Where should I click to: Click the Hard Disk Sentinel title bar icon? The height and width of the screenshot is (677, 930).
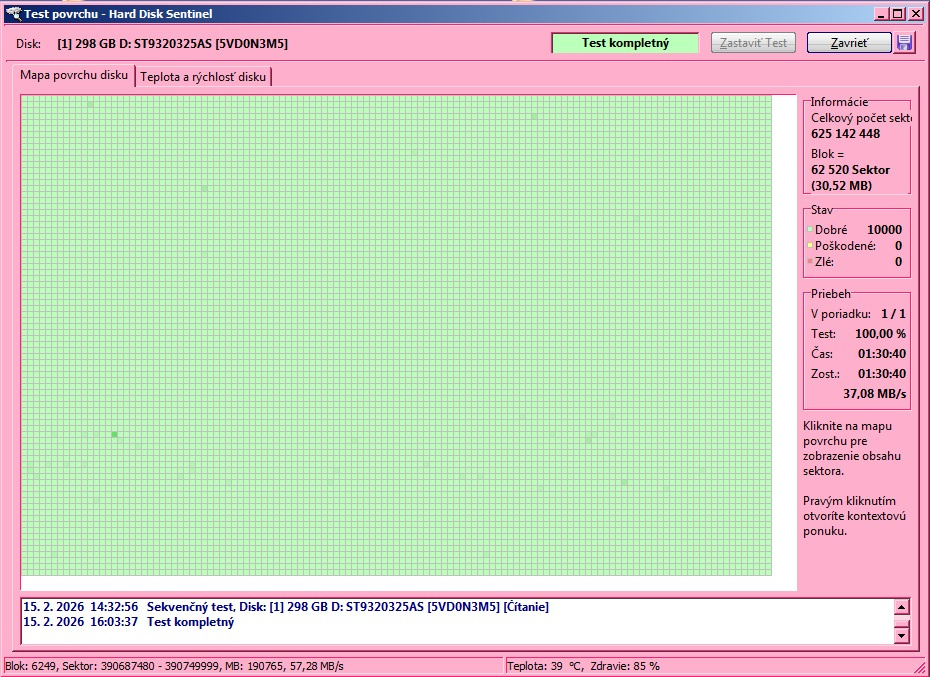[x=13, y=14]
